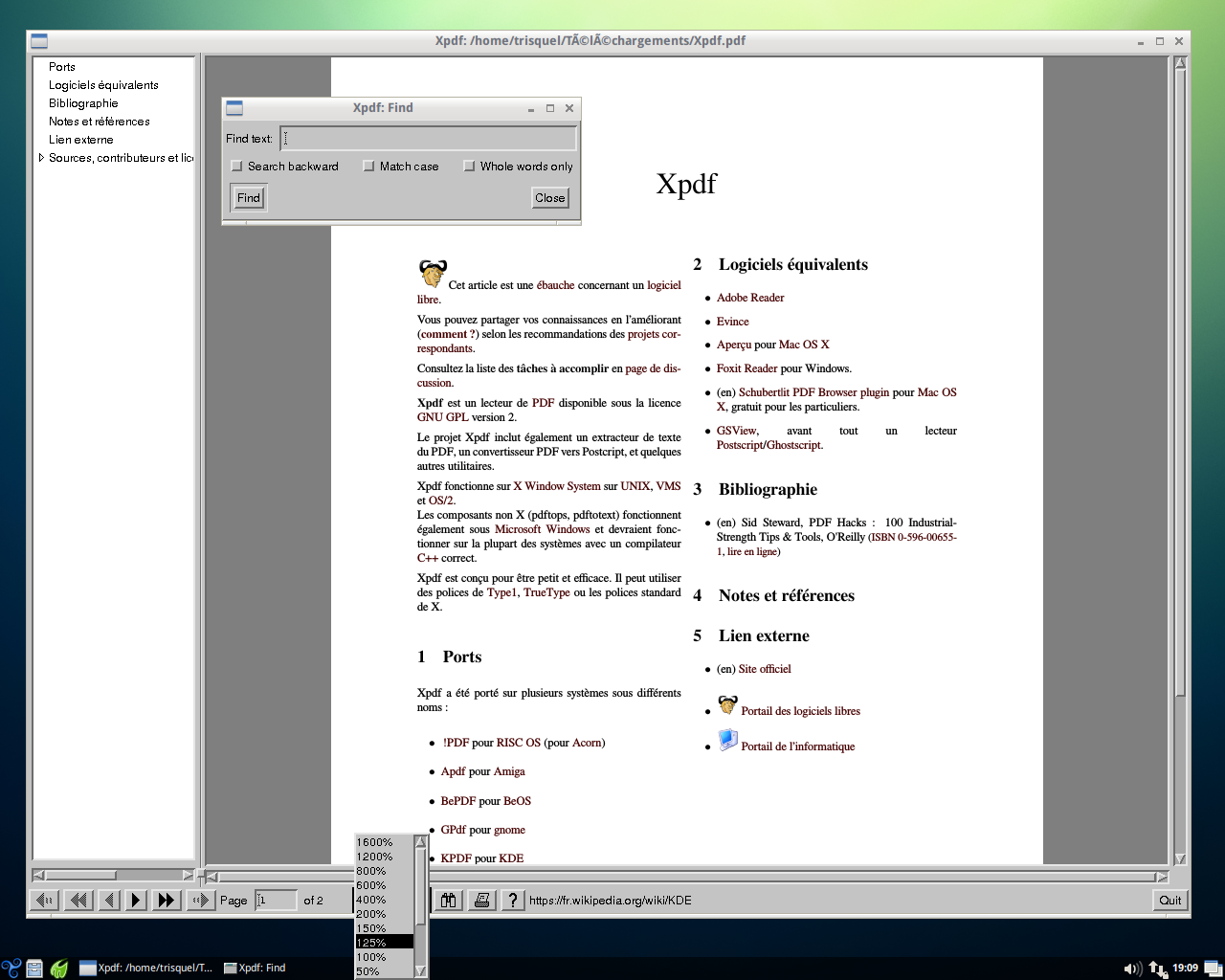Viewport: 1225px width, 980px height.
Task: Click the Foxit Reader link
Action: [747, 368]
